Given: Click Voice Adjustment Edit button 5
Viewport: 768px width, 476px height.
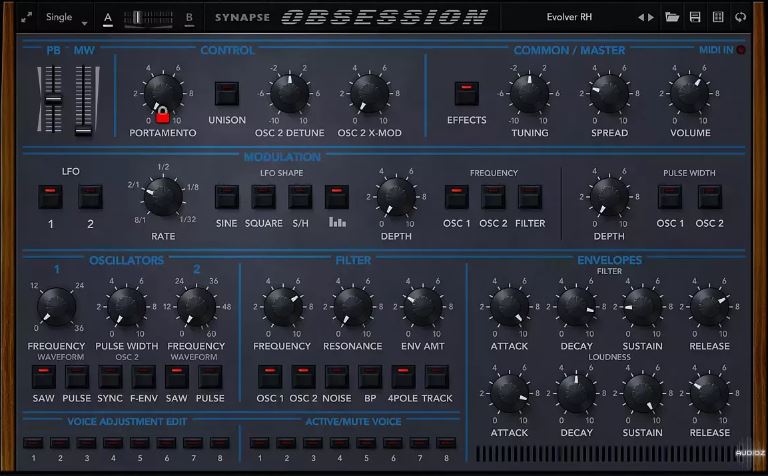Looking at the screenshot, I should point(140,443).
